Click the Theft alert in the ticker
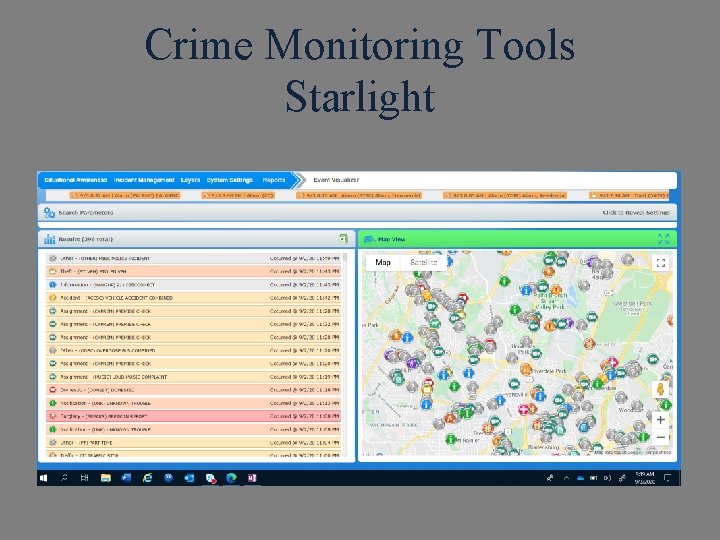 [629, 196]
